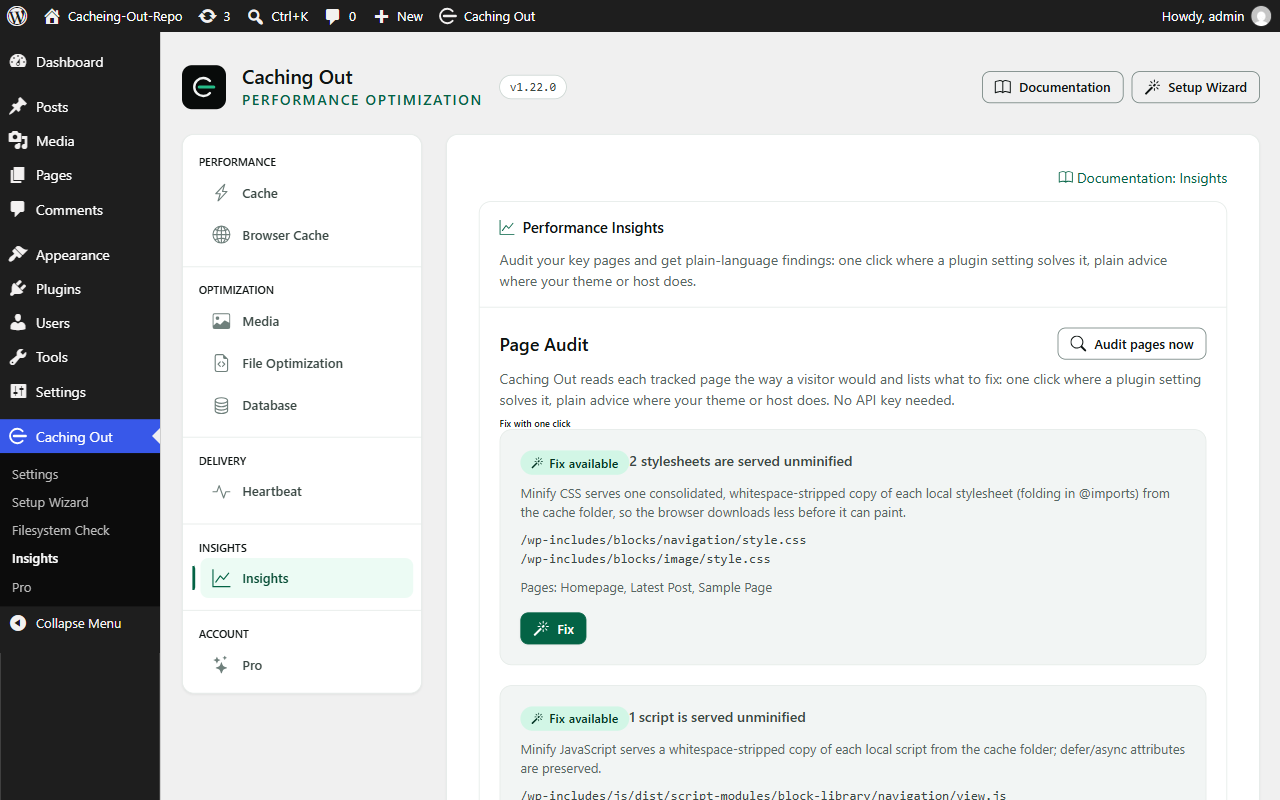This screenshot has height=800, width=1280.
Task: Open the Users menu
Action: 80,323
